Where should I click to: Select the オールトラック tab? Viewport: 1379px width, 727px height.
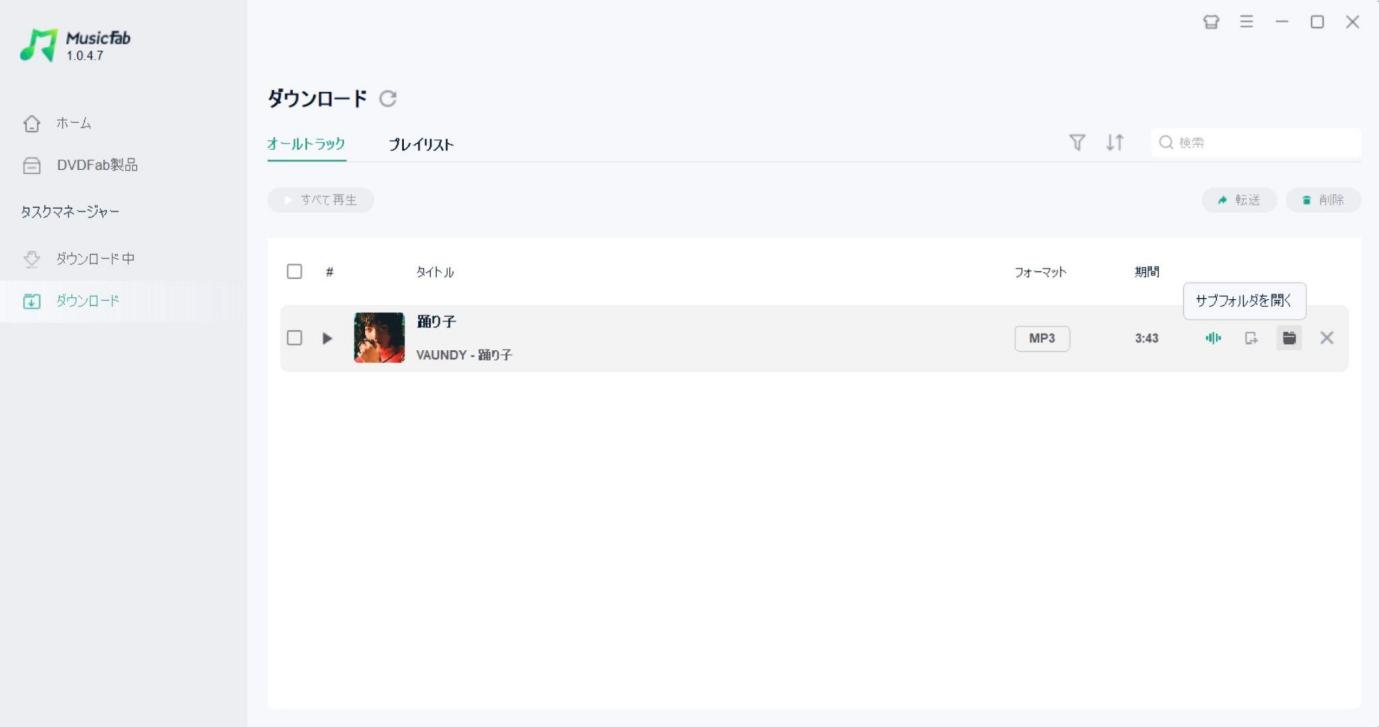click(306, 144)
